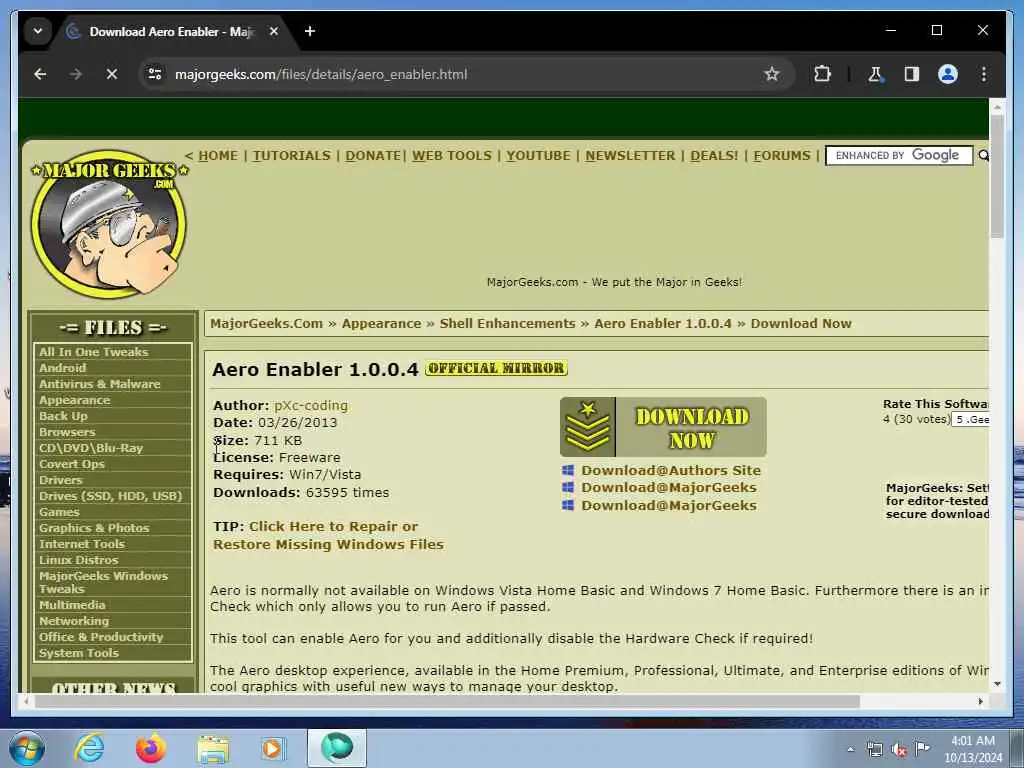Click the Google enhanced search box
Screen dimensions: 1024x768
pyautogui.click(x=899, y=155)
